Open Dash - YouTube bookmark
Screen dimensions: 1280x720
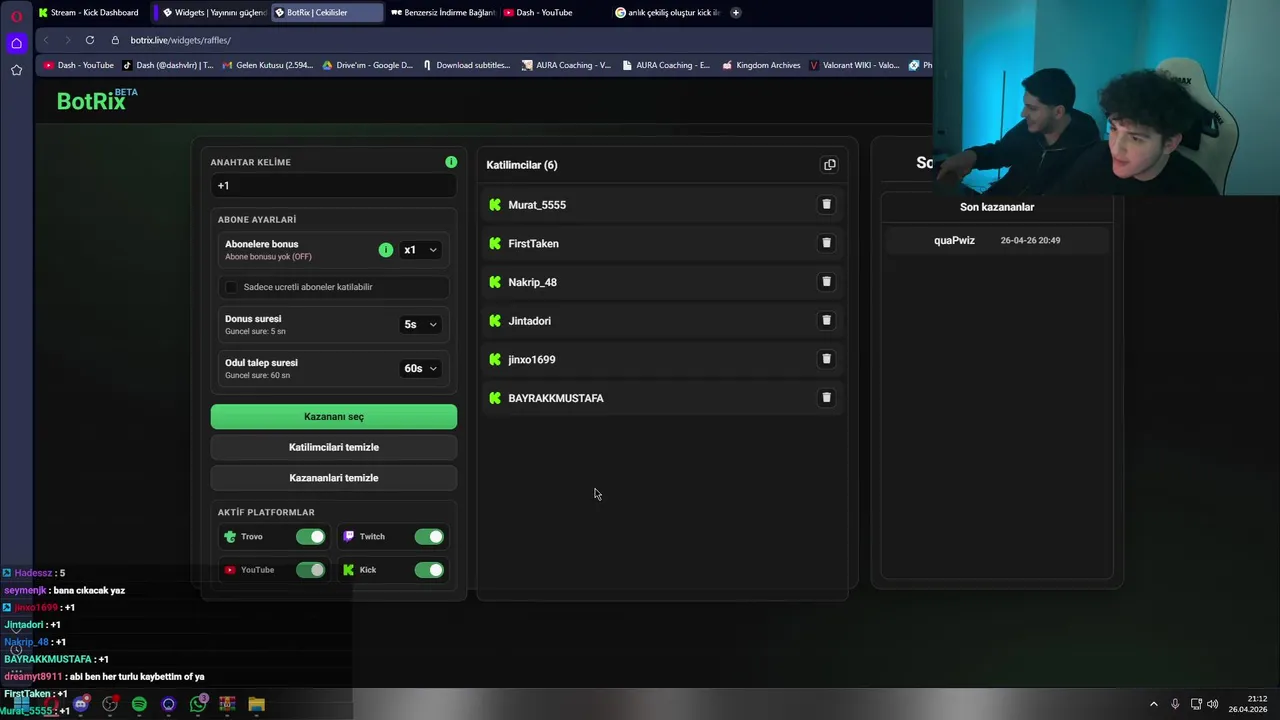pos(79,65)
